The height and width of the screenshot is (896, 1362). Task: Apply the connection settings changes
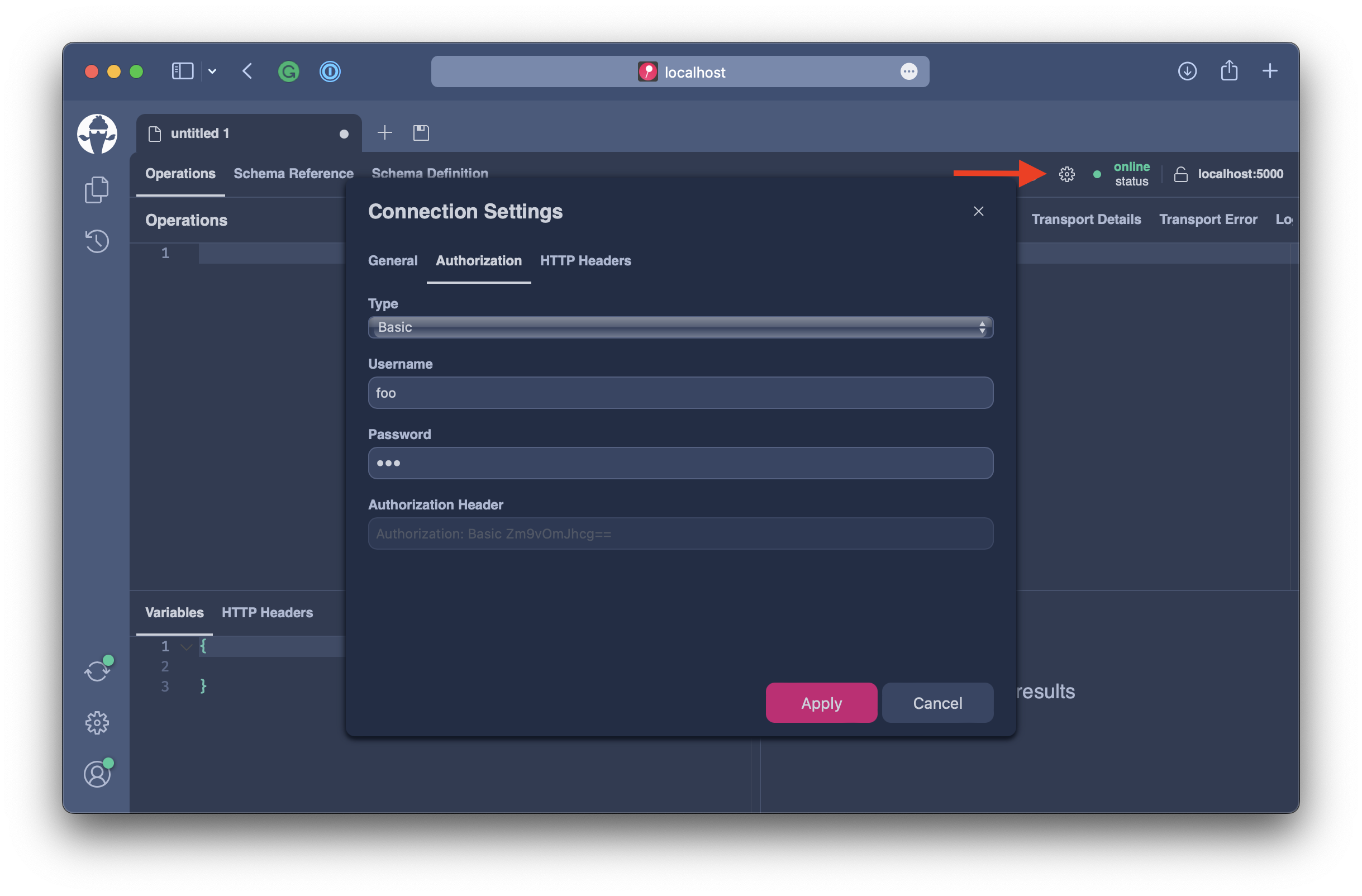[819, 702]
